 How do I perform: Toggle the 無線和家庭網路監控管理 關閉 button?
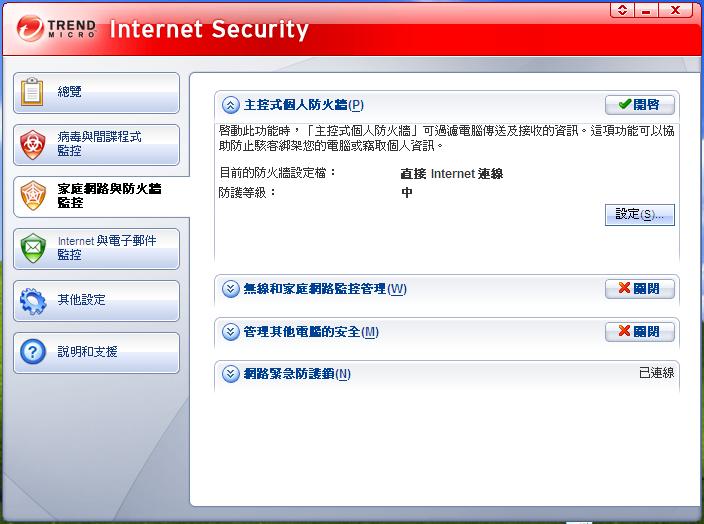click(640, 289)
